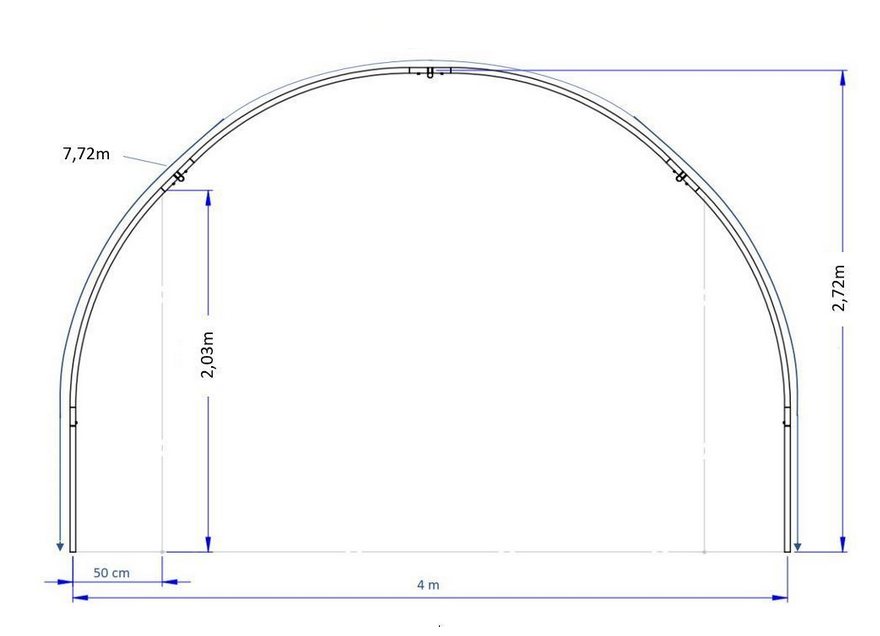This screenshot has width=880, height=636.
Task: Click the right arch base foot
Action: click(x=787, y=547)
